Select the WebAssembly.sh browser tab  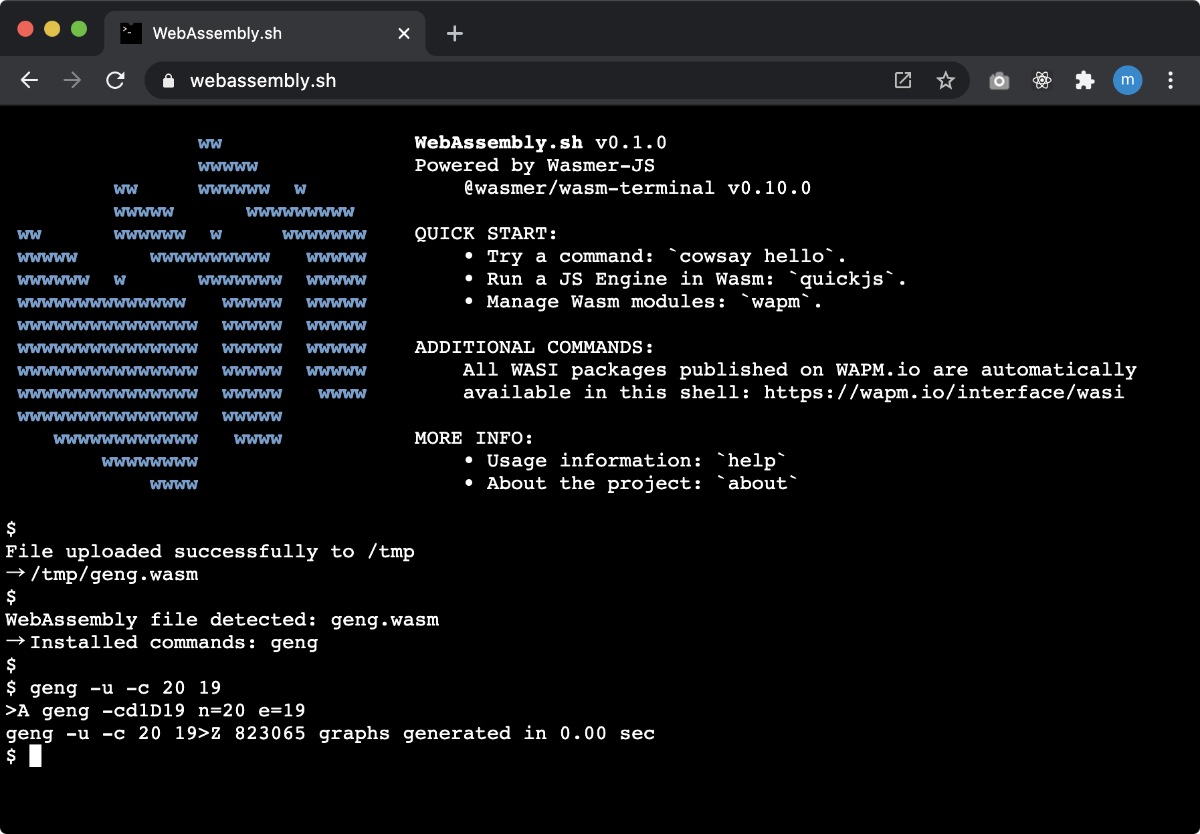264,33
